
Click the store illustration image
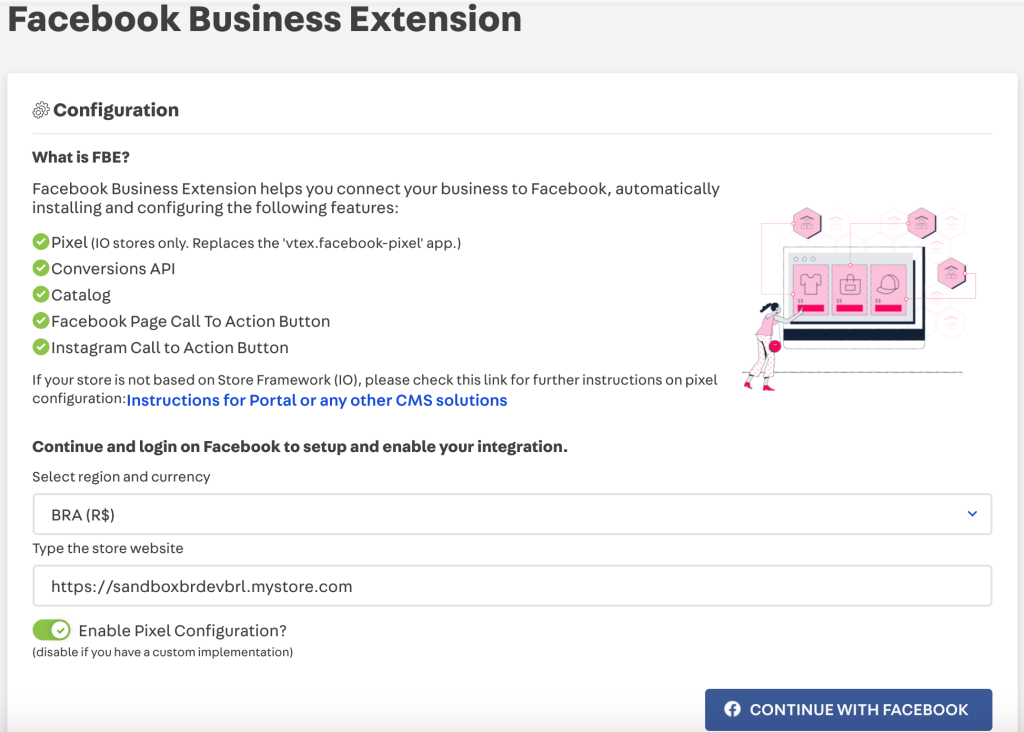[859, 299]
